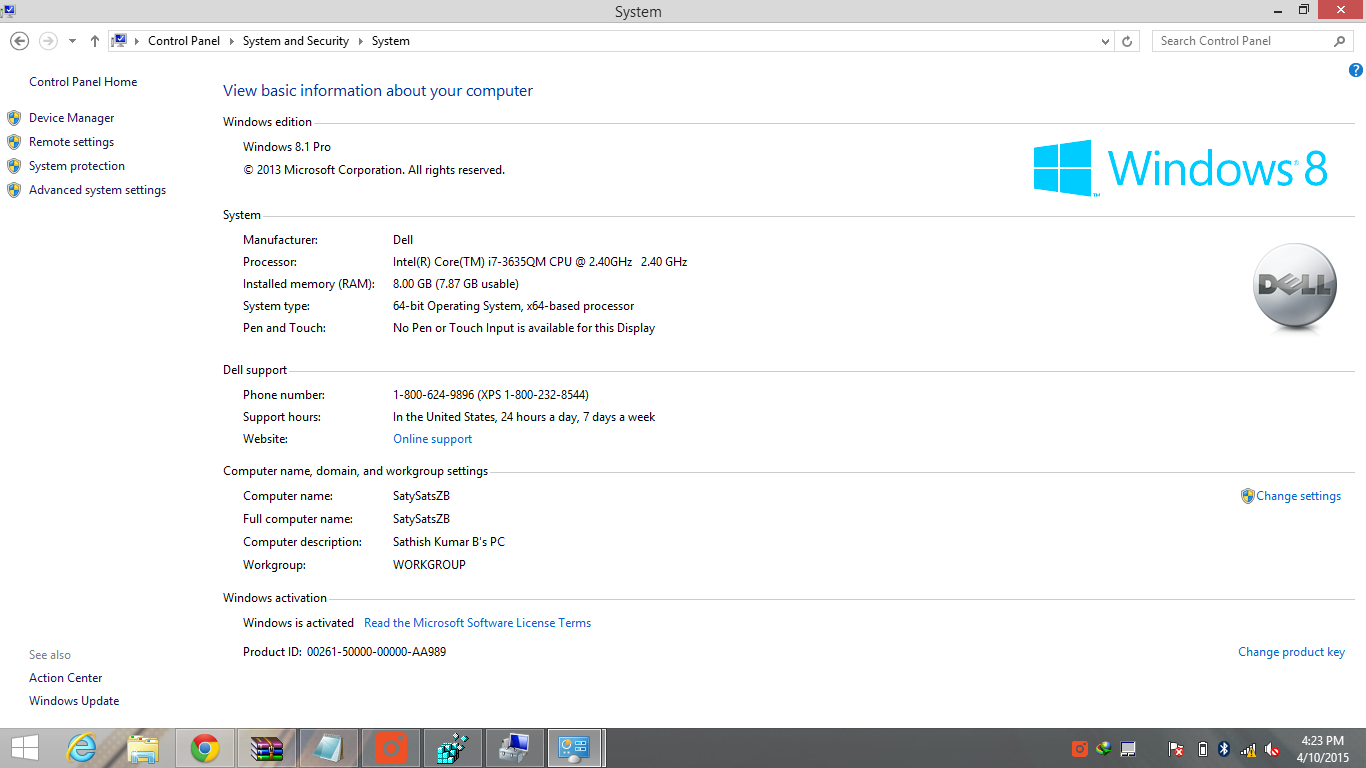The height and width of the screenshot is (768, 1366).
Task: Read the Microsoft Software License Terms
Action: tap(477, 623)
